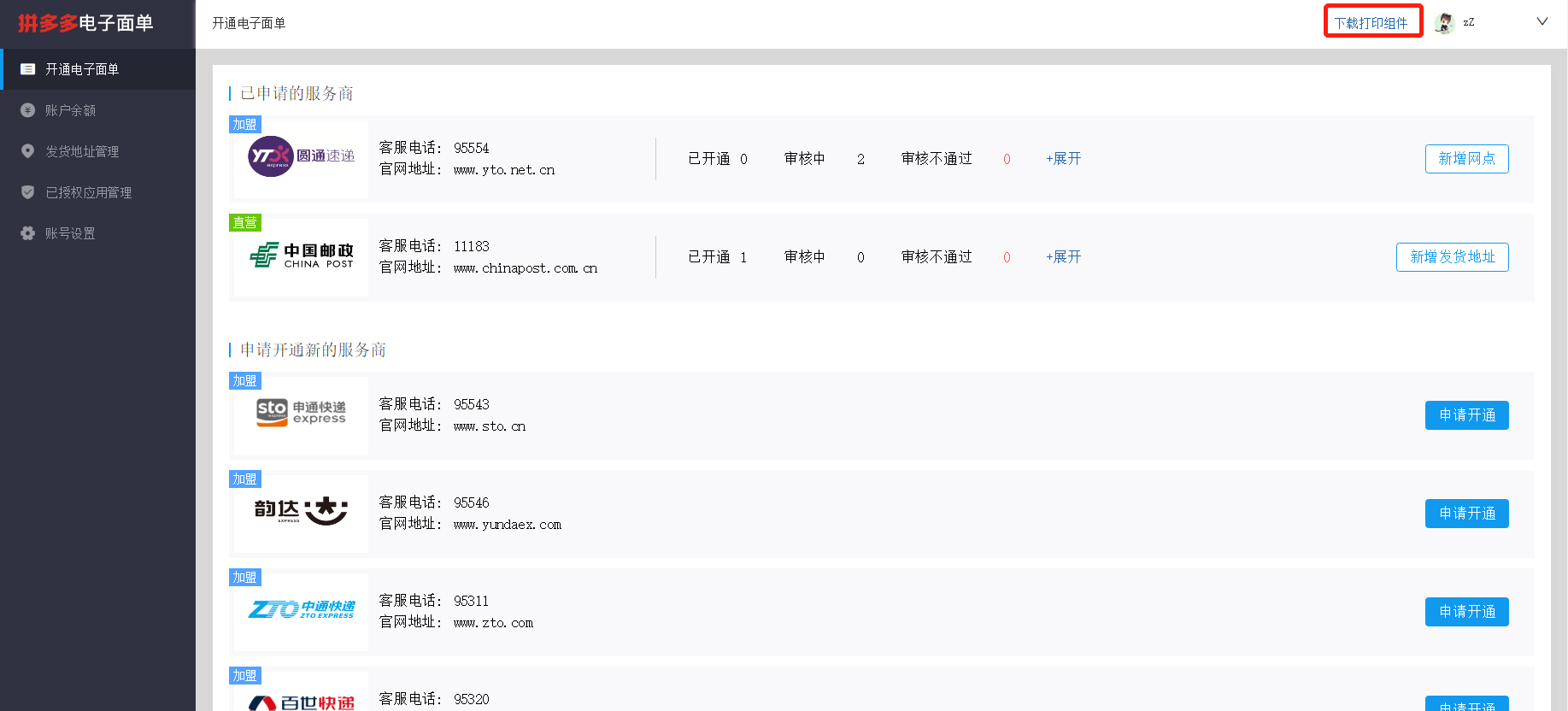1568x711 pixels.
Task: Click the 韵达 express logo
Action: 301,511
